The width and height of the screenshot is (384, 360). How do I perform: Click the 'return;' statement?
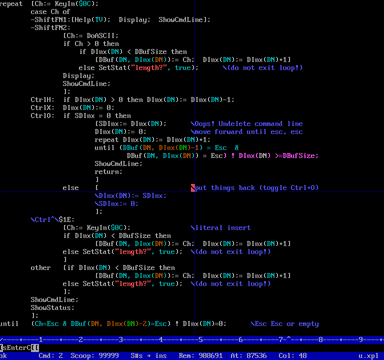coord(108,172)
